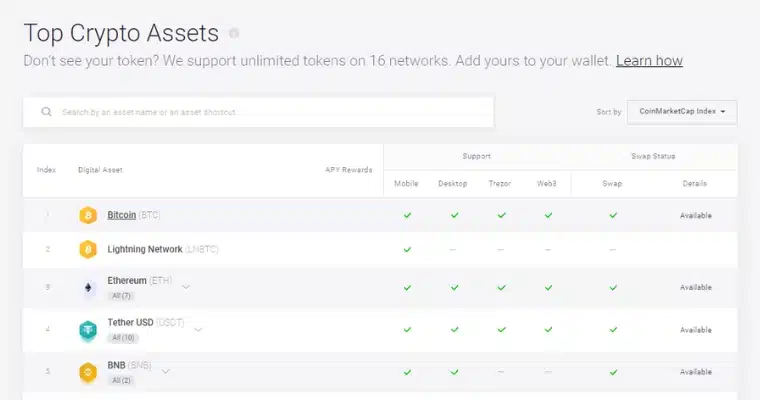The height and width of the screenshot is (400, 760).
Task: Click Tether USD's Mobile support checkmark
Action: pyautogui.click(x=407, y=330)
